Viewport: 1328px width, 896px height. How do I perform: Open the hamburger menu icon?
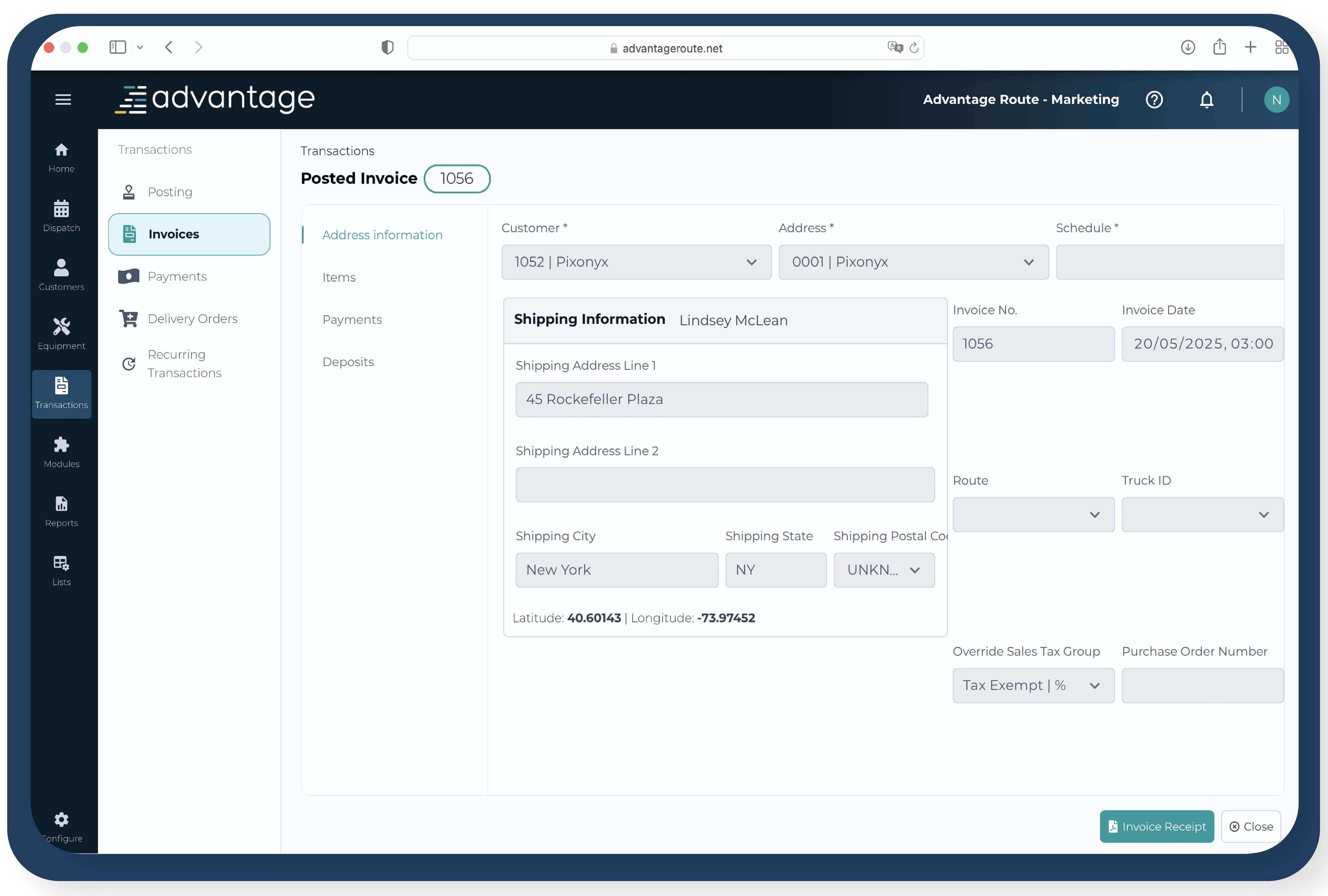pyautogui.click(x=63, y=99)
